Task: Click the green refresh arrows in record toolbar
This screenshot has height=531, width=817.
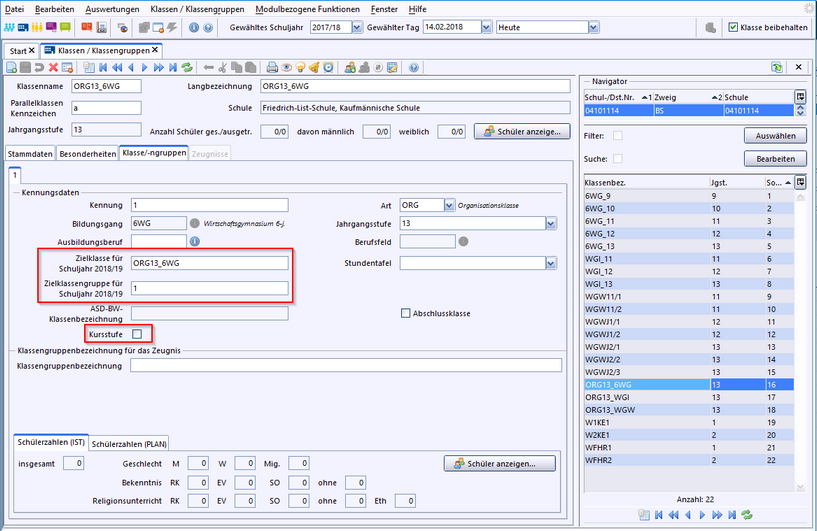Action: click(187, 68)
